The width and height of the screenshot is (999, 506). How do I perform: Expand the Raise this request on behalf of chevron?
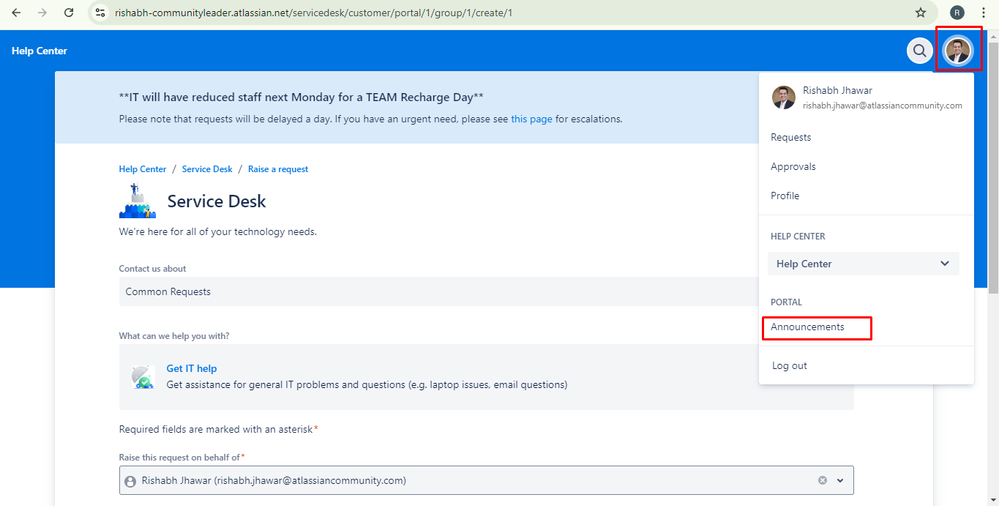click(840, 481)
